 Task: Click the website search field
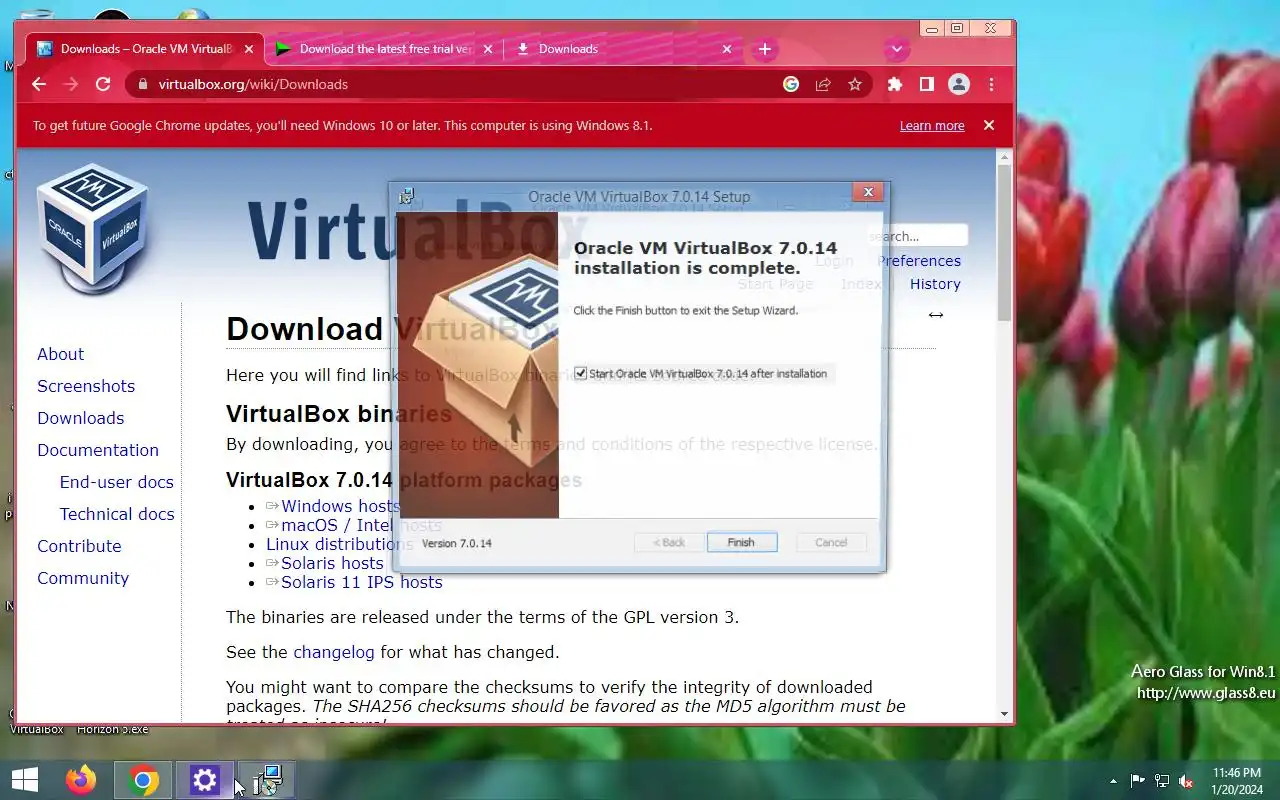(918, 236)
